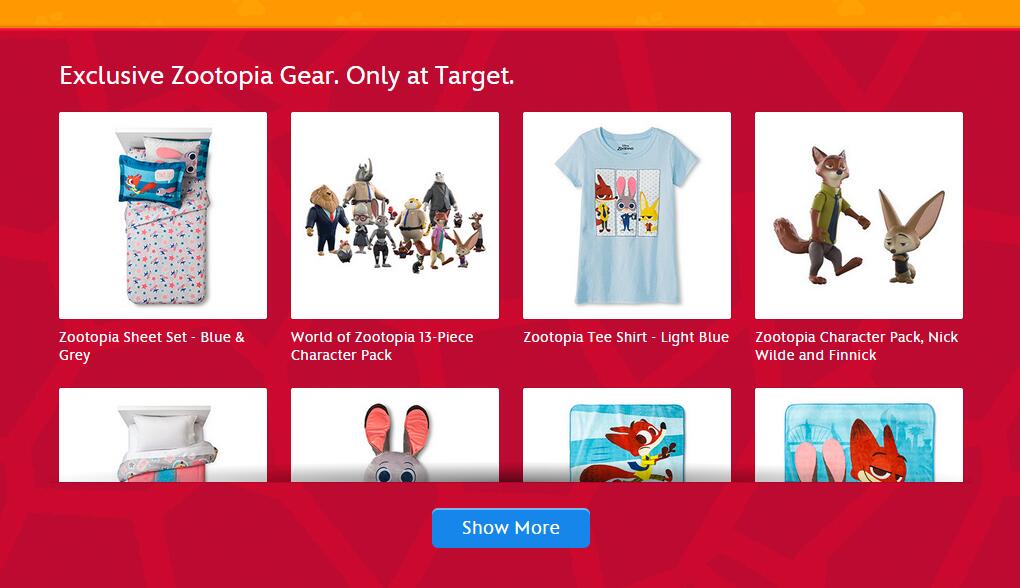Click the orange banner at the top
Screen dimensions: 1020x588
tap(510, 13)
